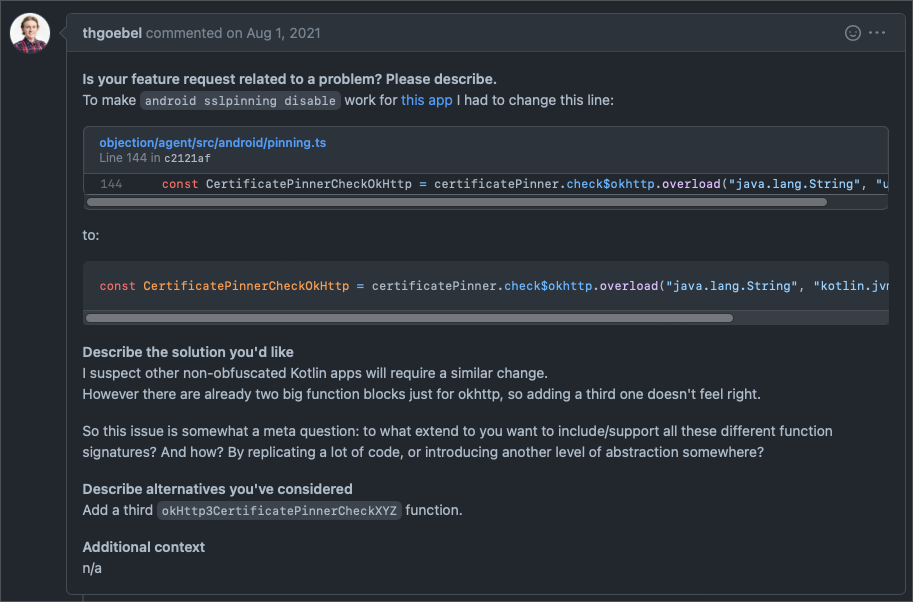Open thgoebel's profile avatar
The width and height of the screenshot is (913, 602).
point(30,33)
